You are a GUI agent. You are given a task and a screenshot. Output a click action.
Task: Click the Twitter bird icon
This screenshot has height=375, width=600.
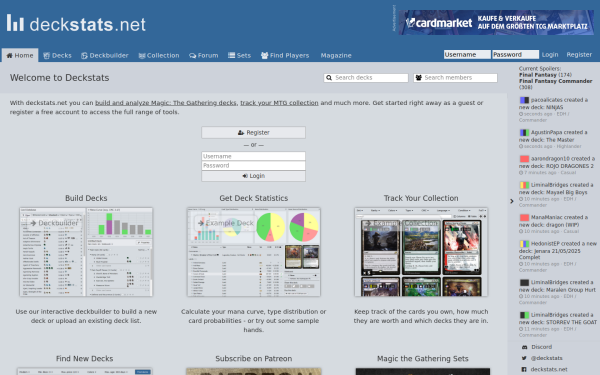[524, 358]
